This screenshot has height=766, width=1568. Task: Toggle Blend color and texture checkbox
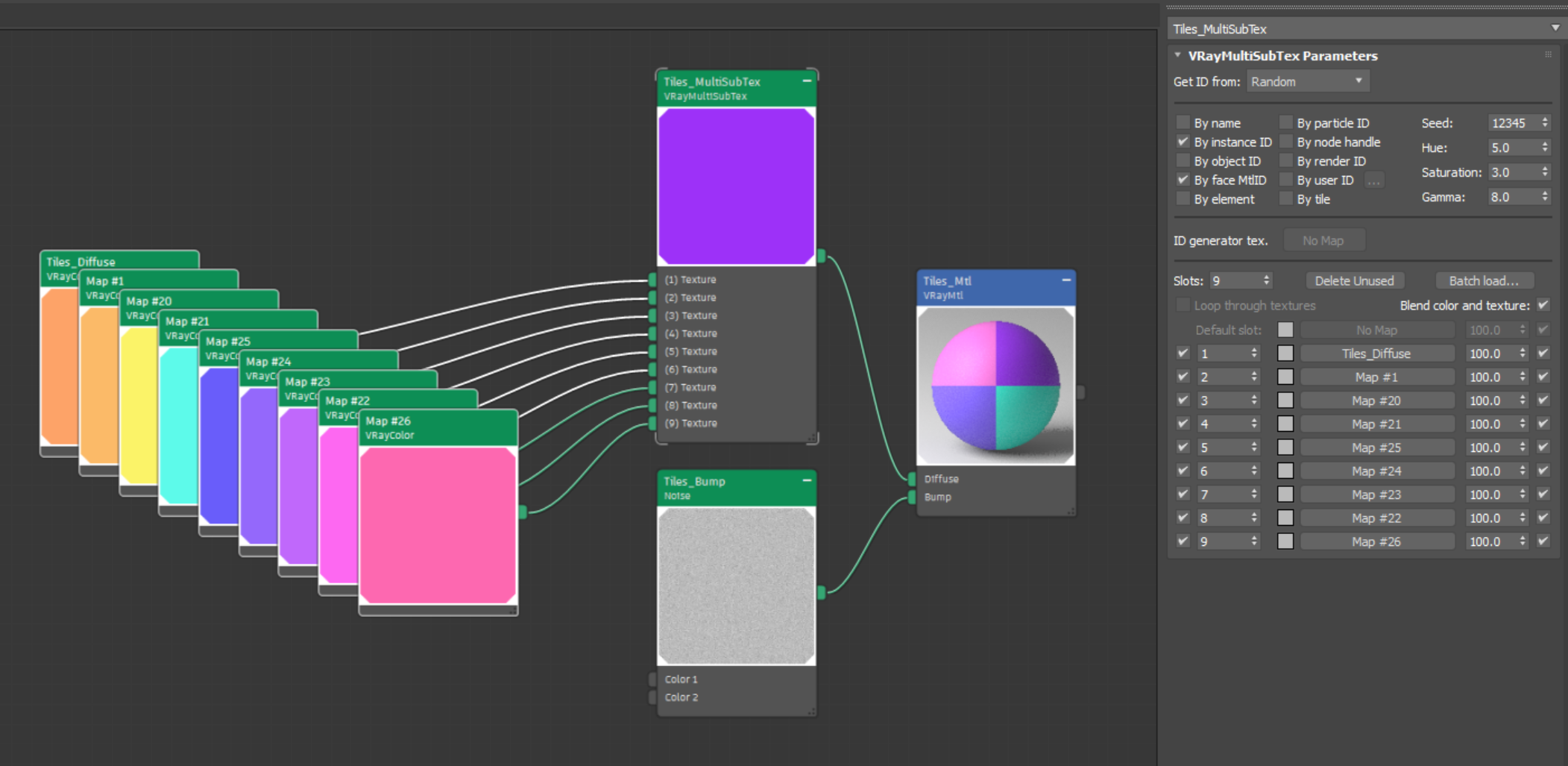point(1543,304)
